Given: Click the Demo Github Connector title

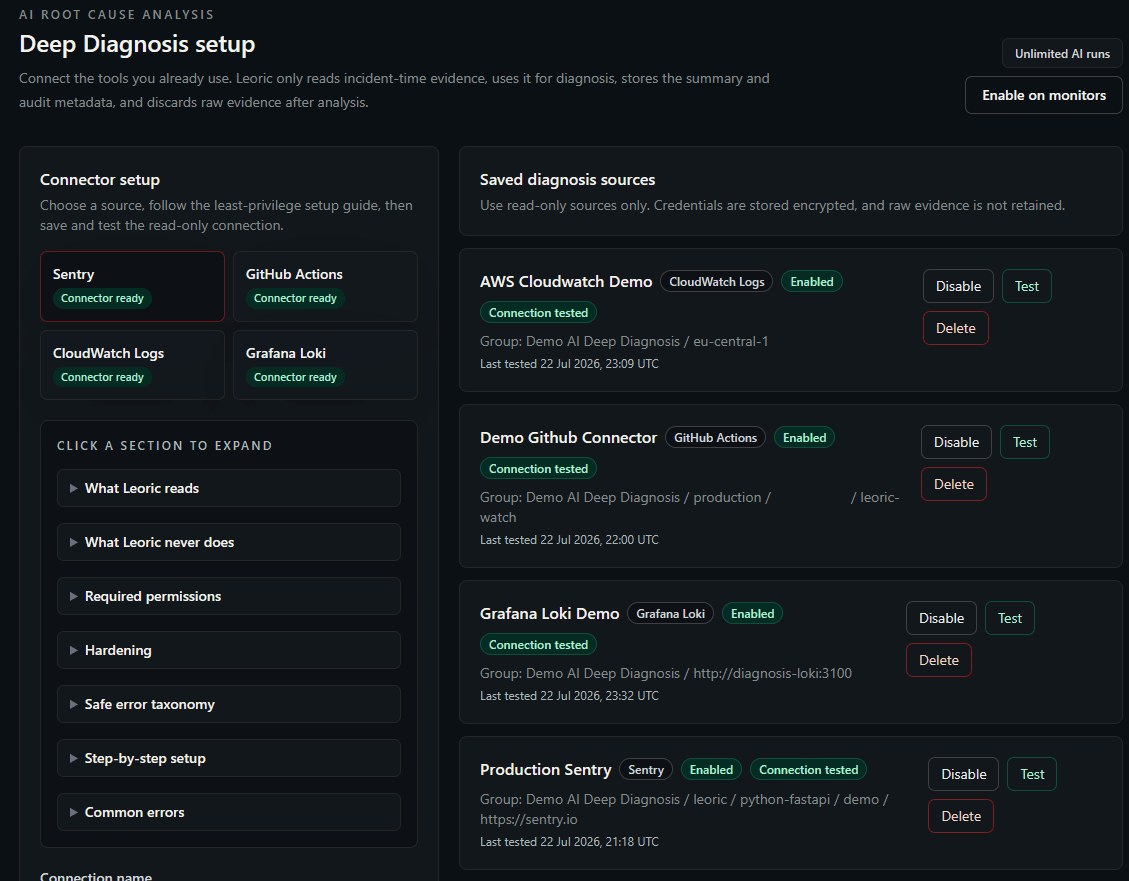Looking at the screenshot, I should point(568,438).
